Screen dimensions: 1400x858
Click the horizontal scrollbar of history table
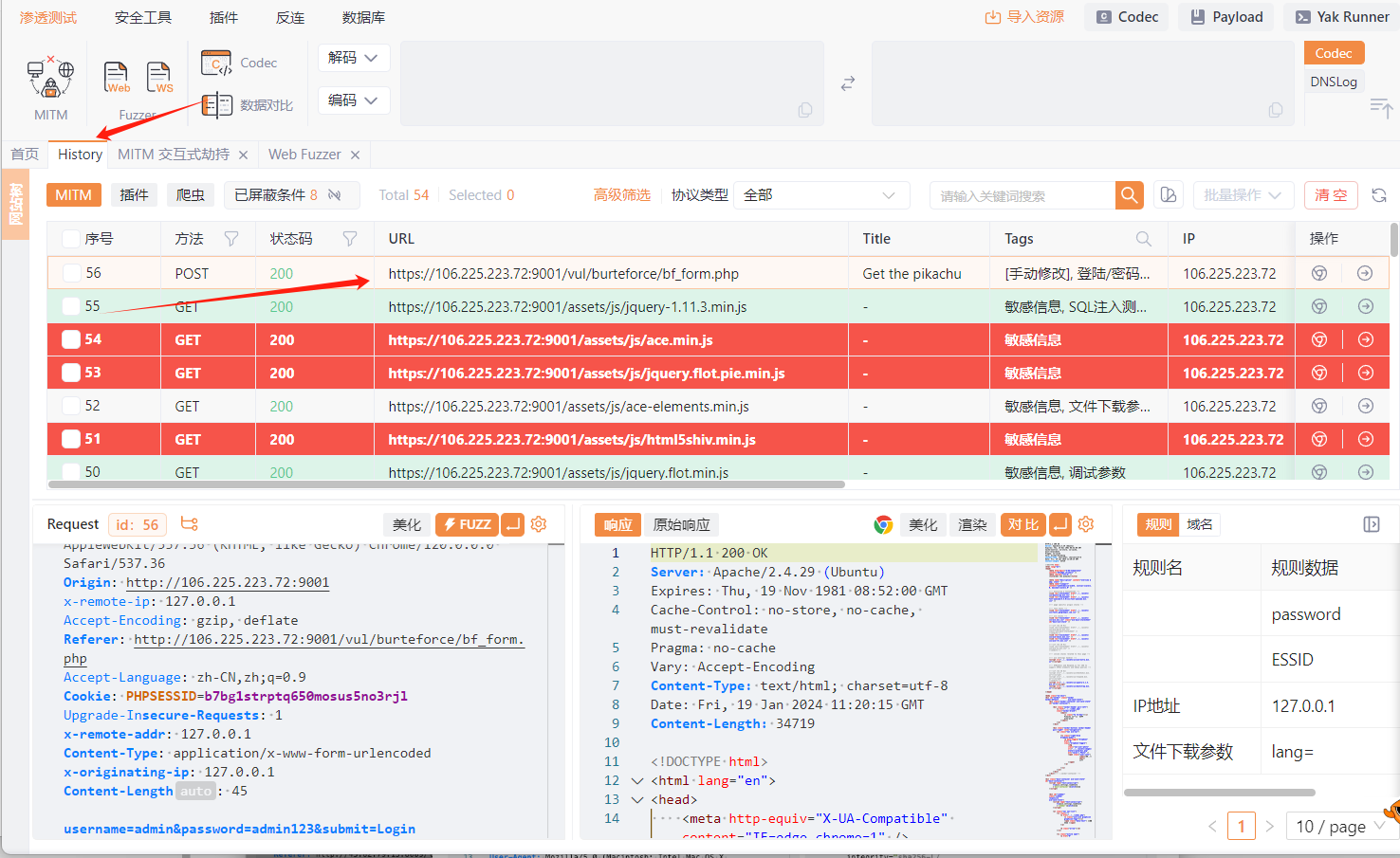[x=447, y=484]
